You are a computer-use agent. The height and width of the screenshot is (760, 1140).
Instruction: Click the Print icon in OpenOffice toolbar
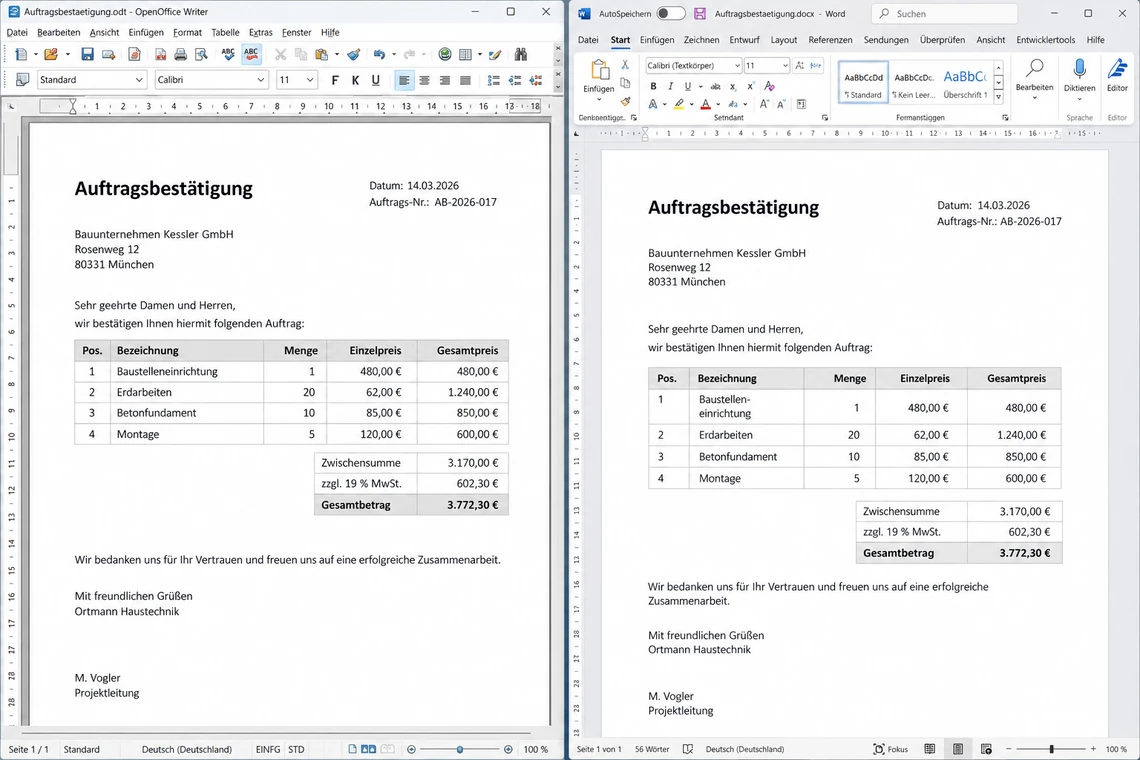180,55
